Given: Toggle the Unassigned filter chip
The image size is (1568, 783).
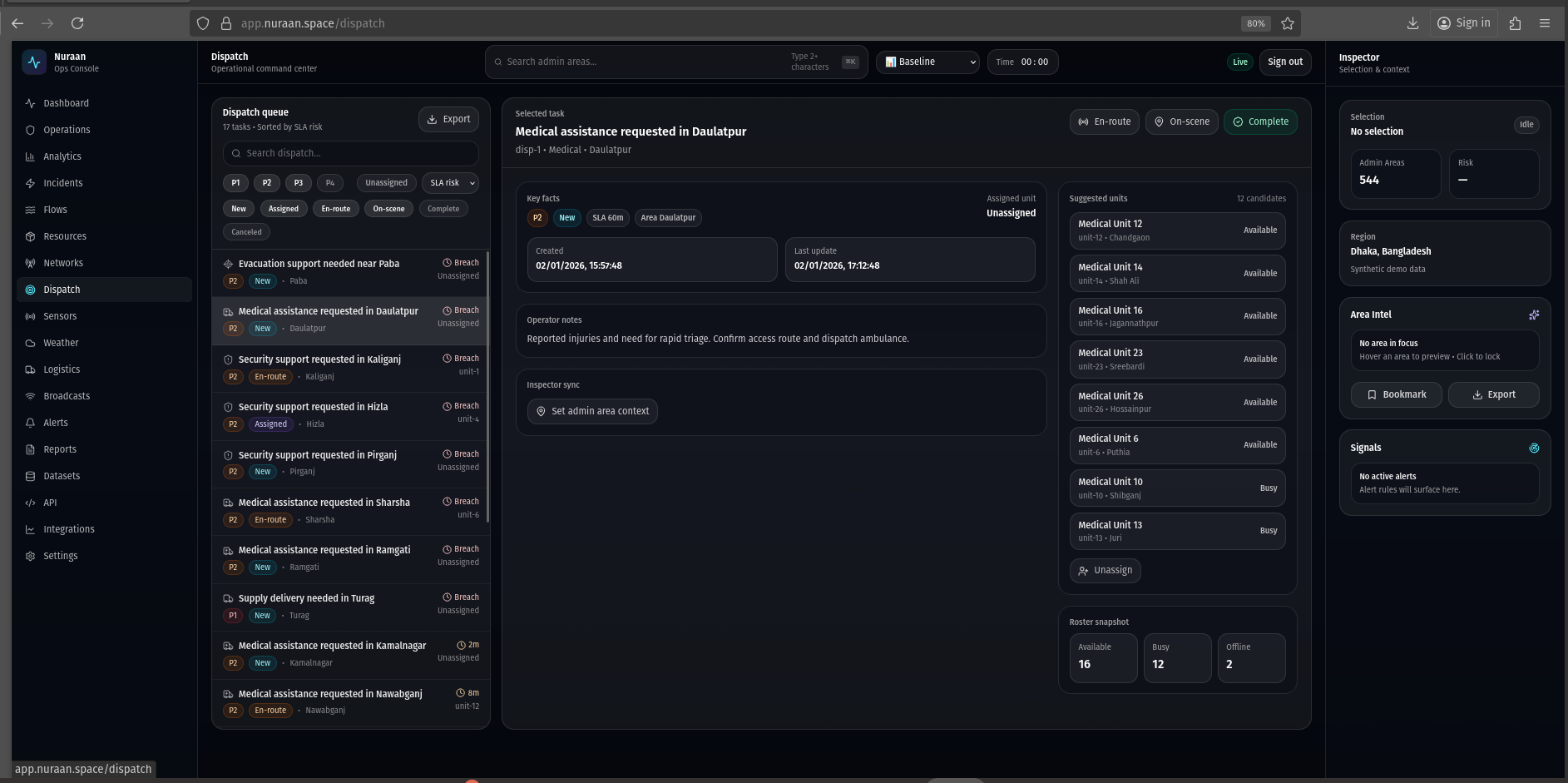Looking at the screenshot, I should (386, 183).
